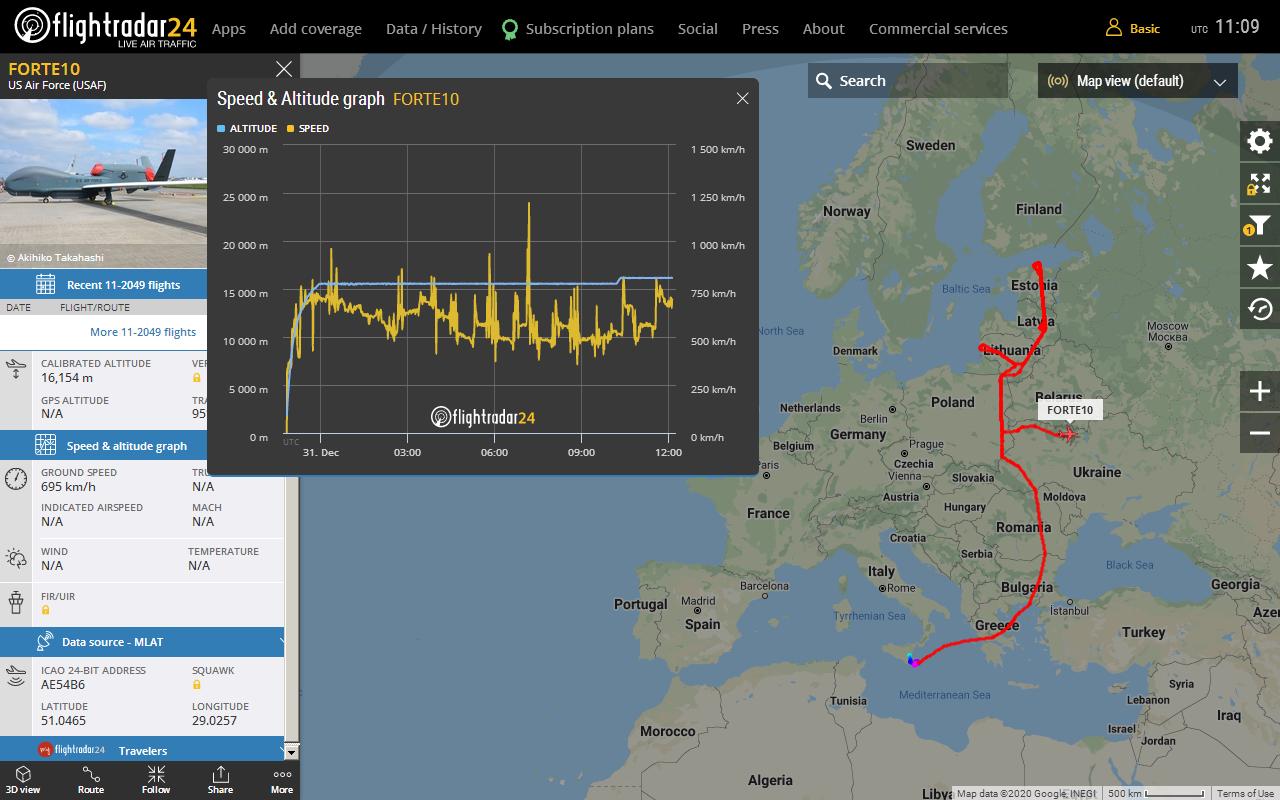This screenshot has height=800, width=1280.
Task: Close the FORTE10 flight panel
Action: tap(284, 69)
